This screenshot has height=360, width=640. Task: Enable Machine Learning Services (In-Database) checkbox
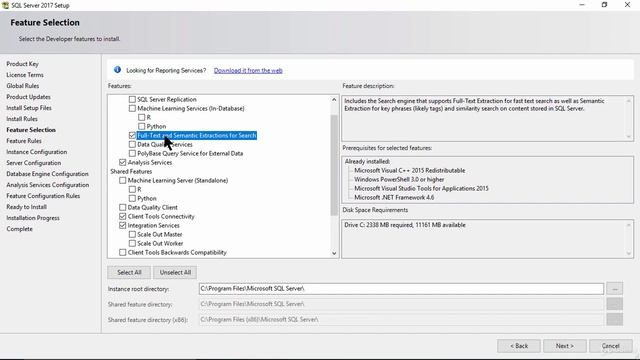coord(132,108)
